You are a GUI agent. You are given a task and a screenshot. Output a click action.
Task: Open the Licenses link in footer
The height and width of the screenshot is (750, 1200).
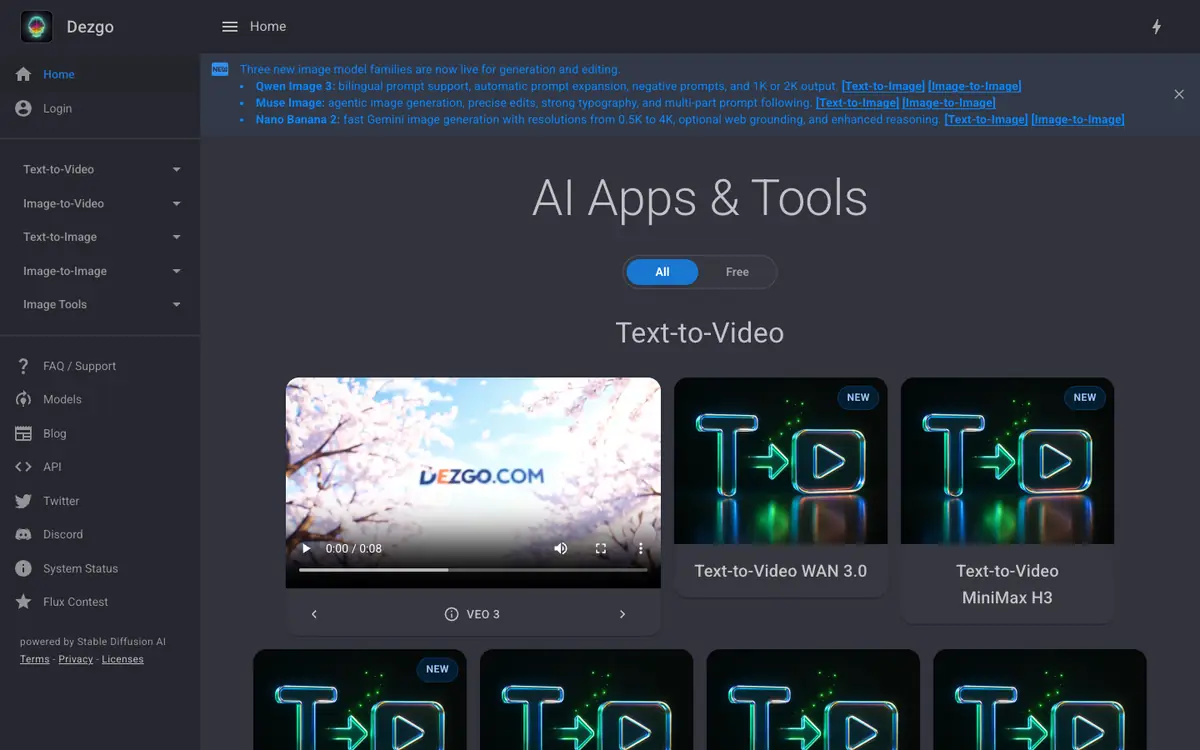pyautogui.click(x=123, y=660)
